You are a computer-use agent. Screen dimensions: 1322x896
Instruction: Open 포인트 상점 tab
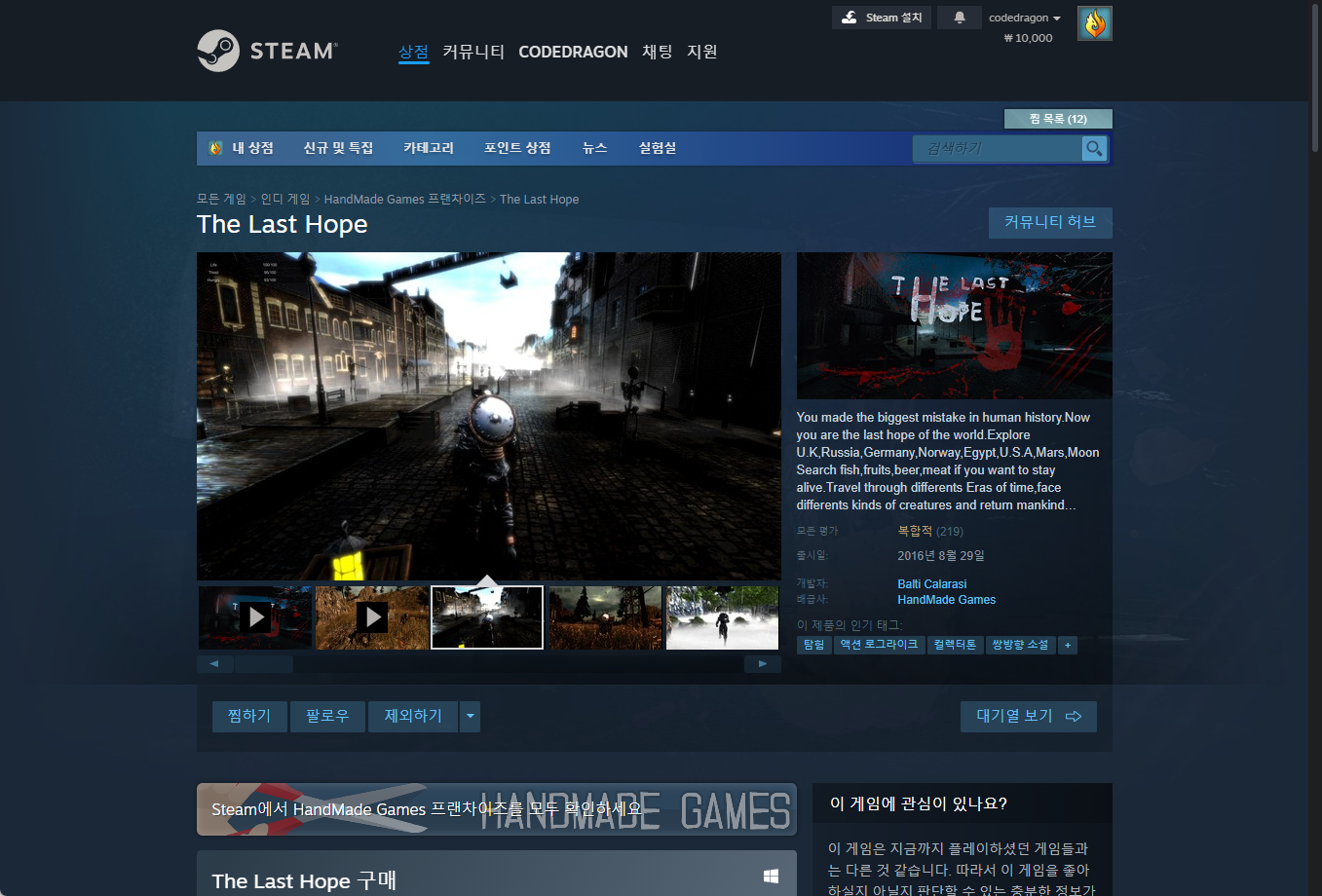click(x=517, y=148)
